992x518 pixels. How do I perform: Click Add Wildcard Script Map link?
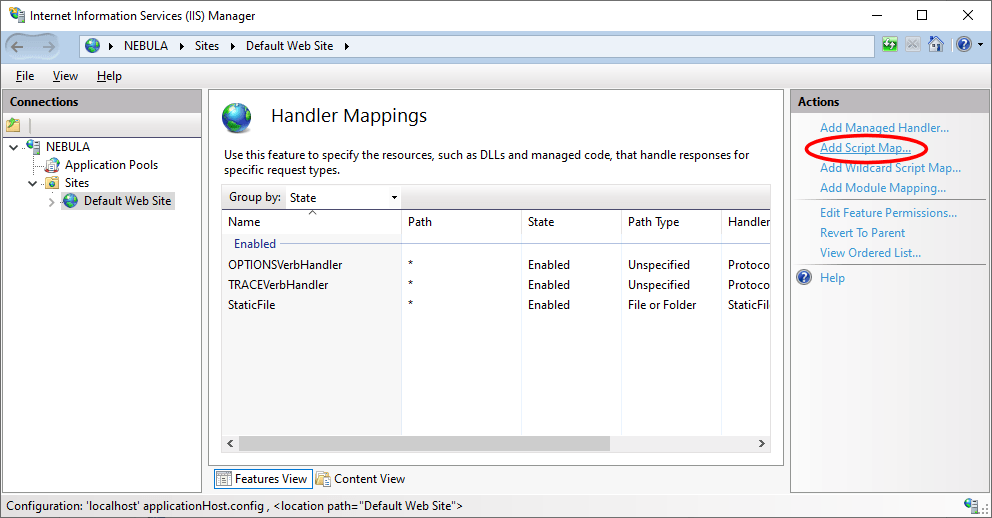(x=890, y=168)
